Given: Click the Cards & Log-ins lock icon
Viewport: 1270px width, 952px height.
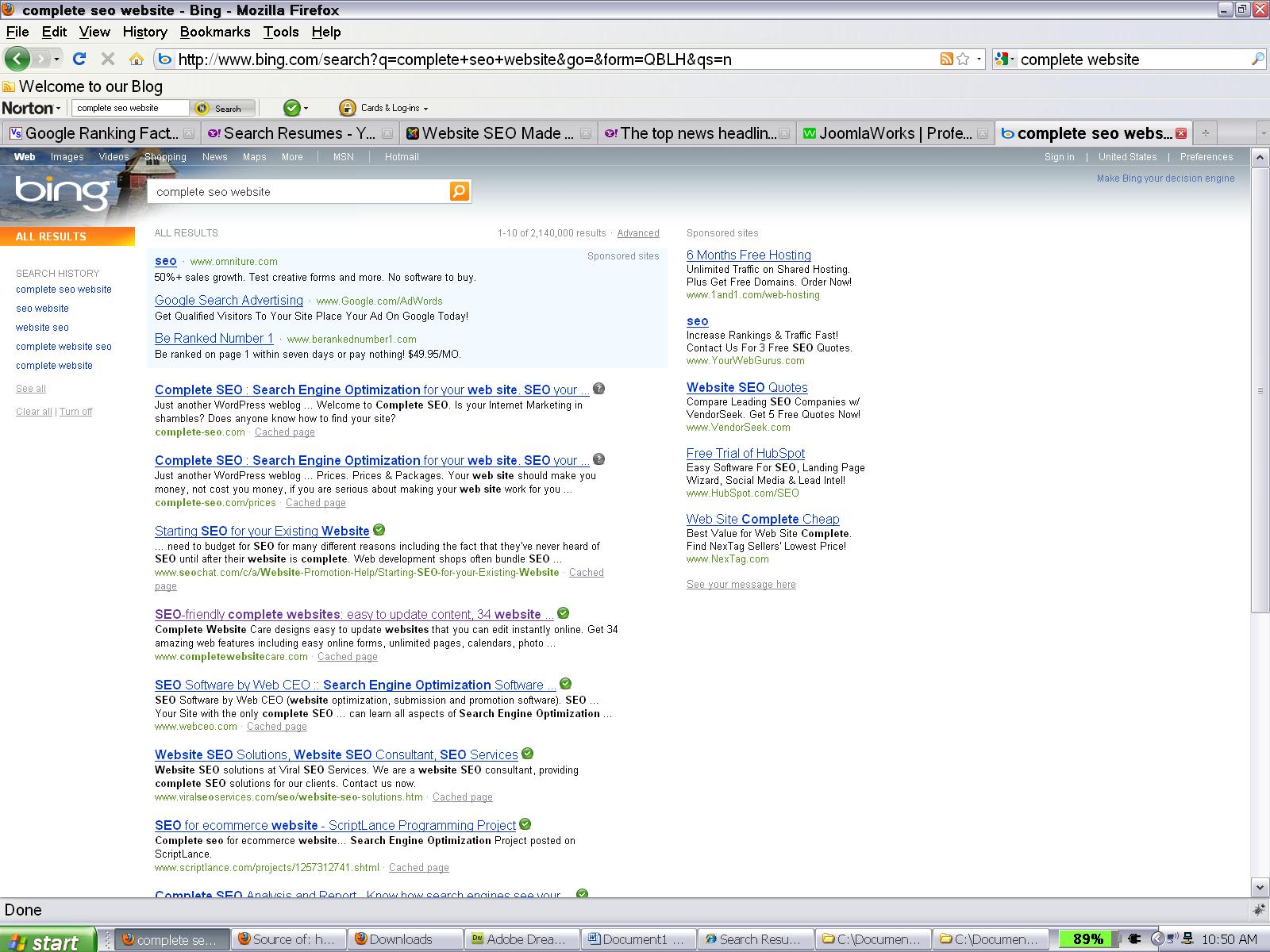Looking at the screenshot, I should [x=347, y=108].
